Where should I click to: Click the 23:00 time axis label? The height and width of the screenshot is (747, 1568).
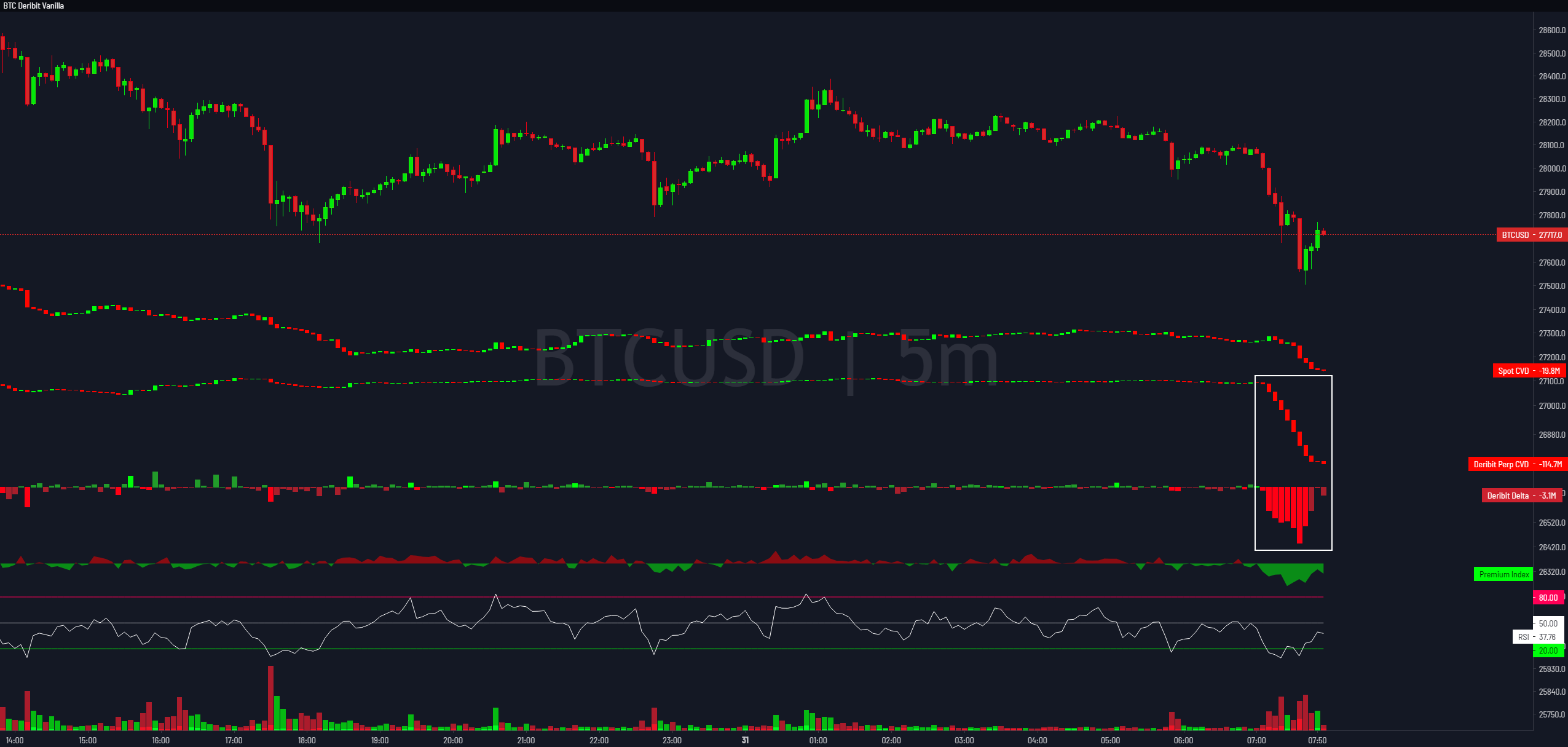tap(672, 740)
